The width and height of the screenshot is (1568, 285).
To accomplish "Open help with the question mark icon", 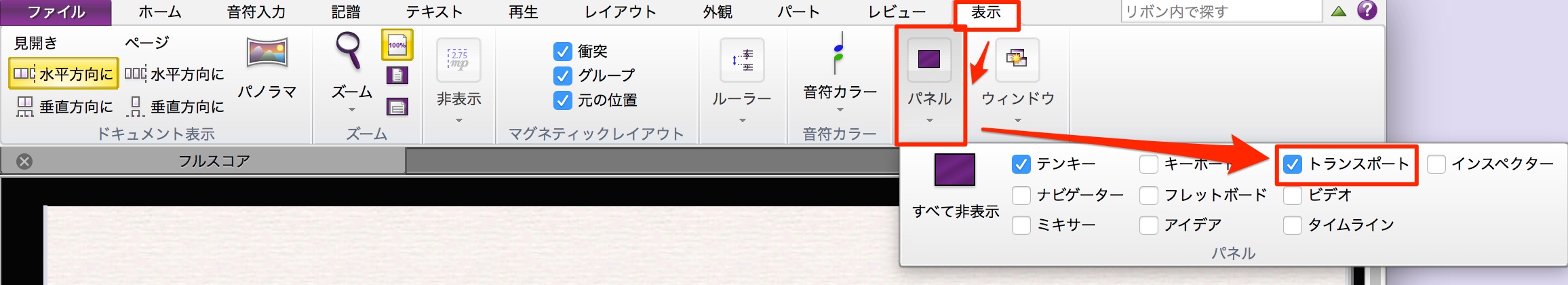I will click(1367, 10).
